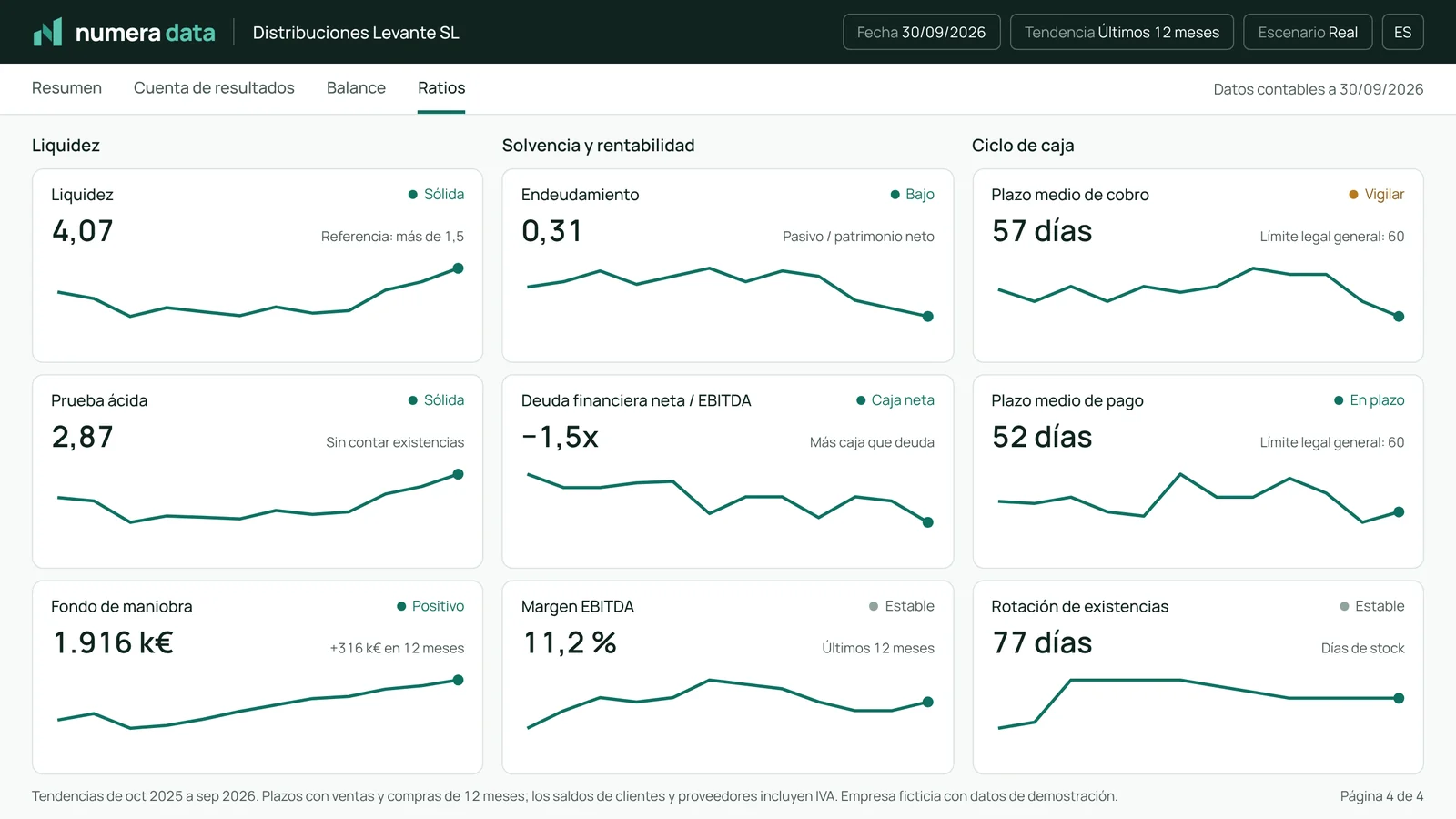This screenshot has height=819, width=1456.
Task: Click the Liquidez sparkline end point
Action: pos(458,268)
